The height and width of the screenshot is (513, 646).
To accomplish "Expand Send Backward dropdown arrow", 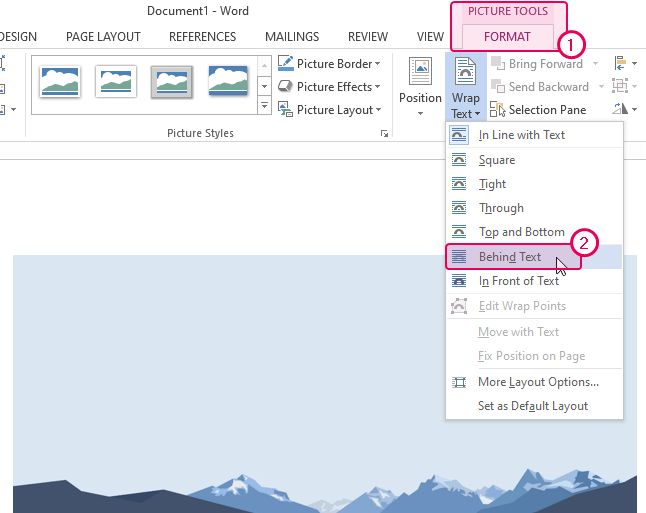I will tap(601, 87).
